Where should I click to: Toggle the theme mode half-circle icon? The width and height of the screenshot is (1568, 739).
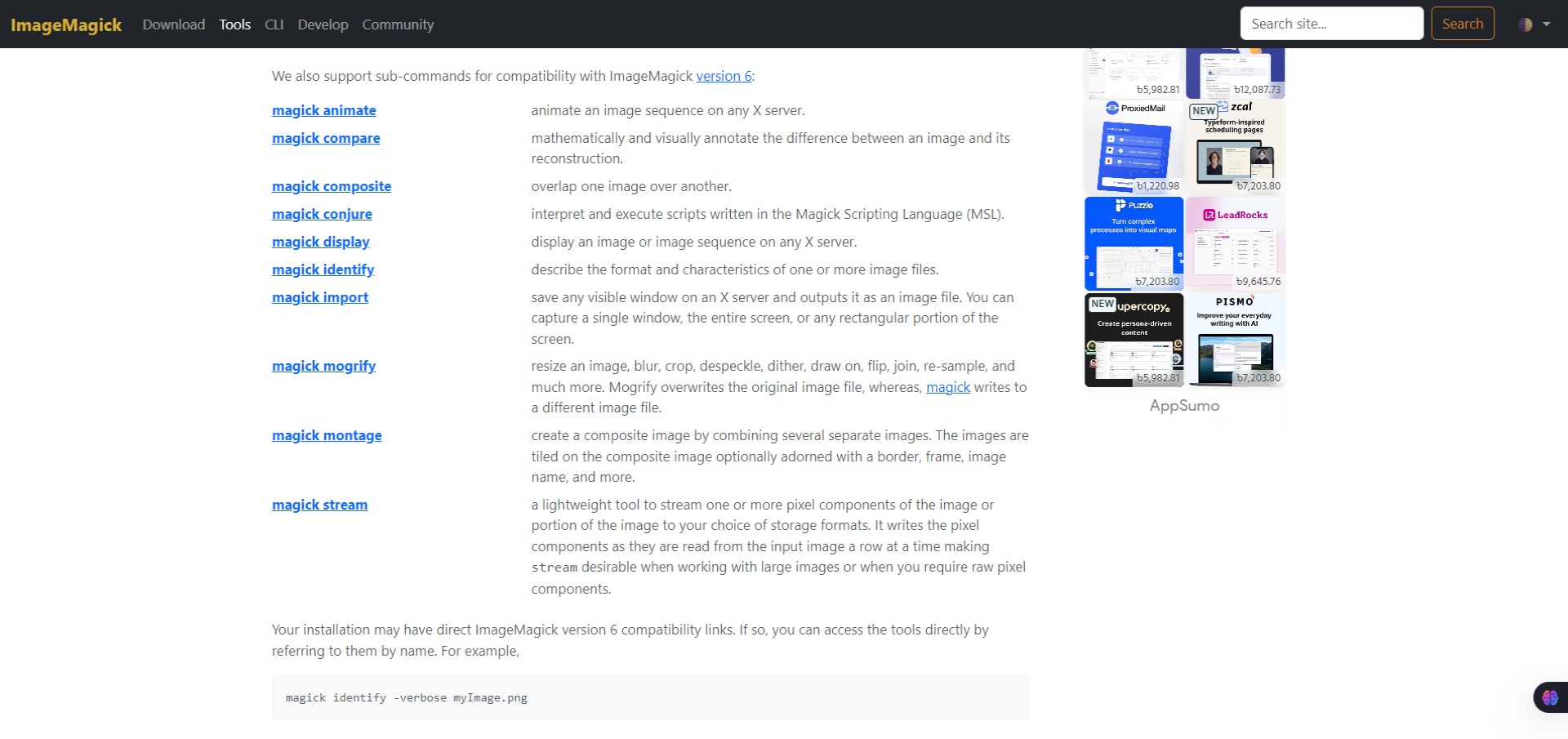point(1526,24)
